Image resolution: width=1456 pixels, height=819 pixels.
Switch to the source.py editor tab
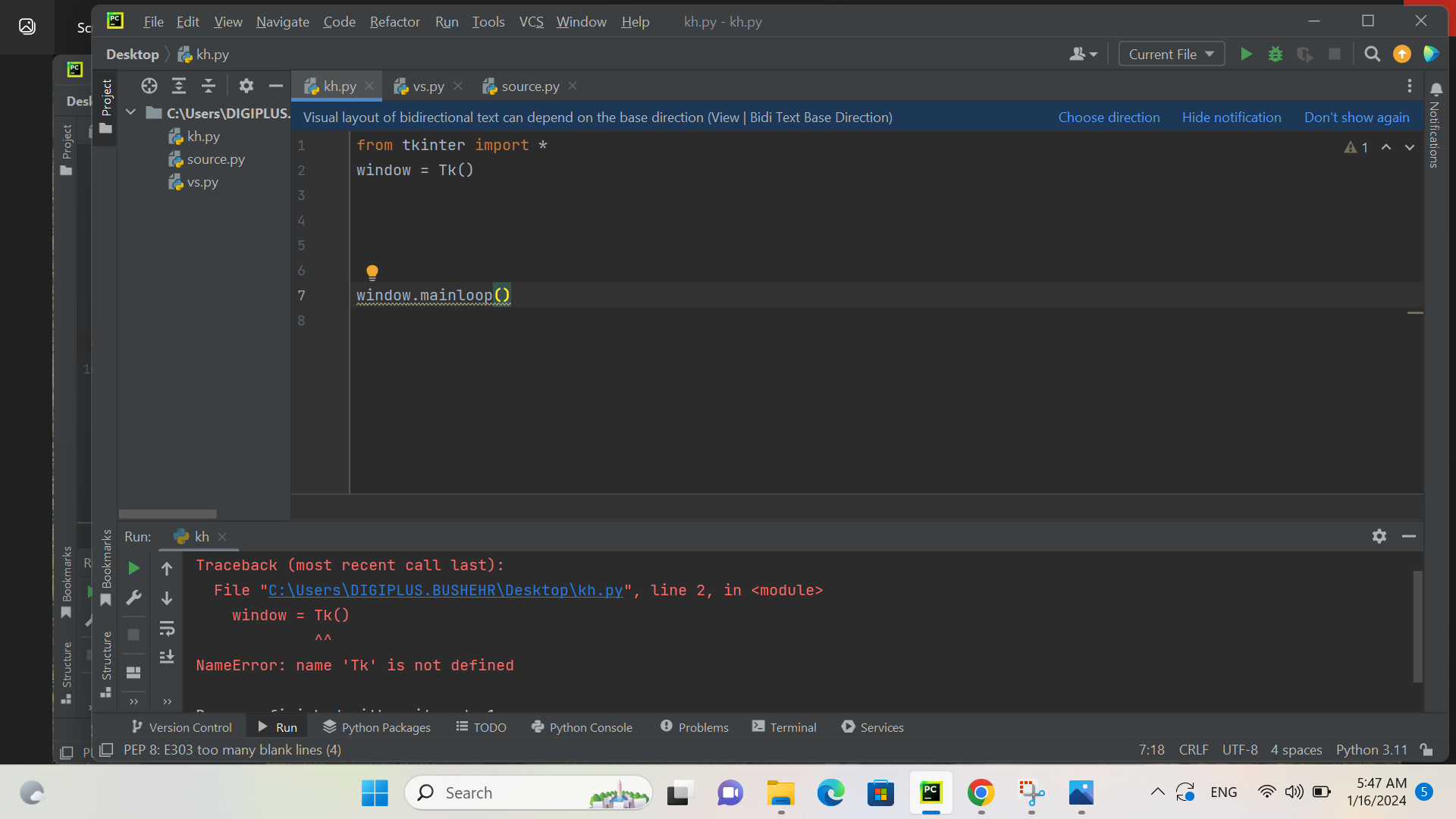click(x=529, y=86)
